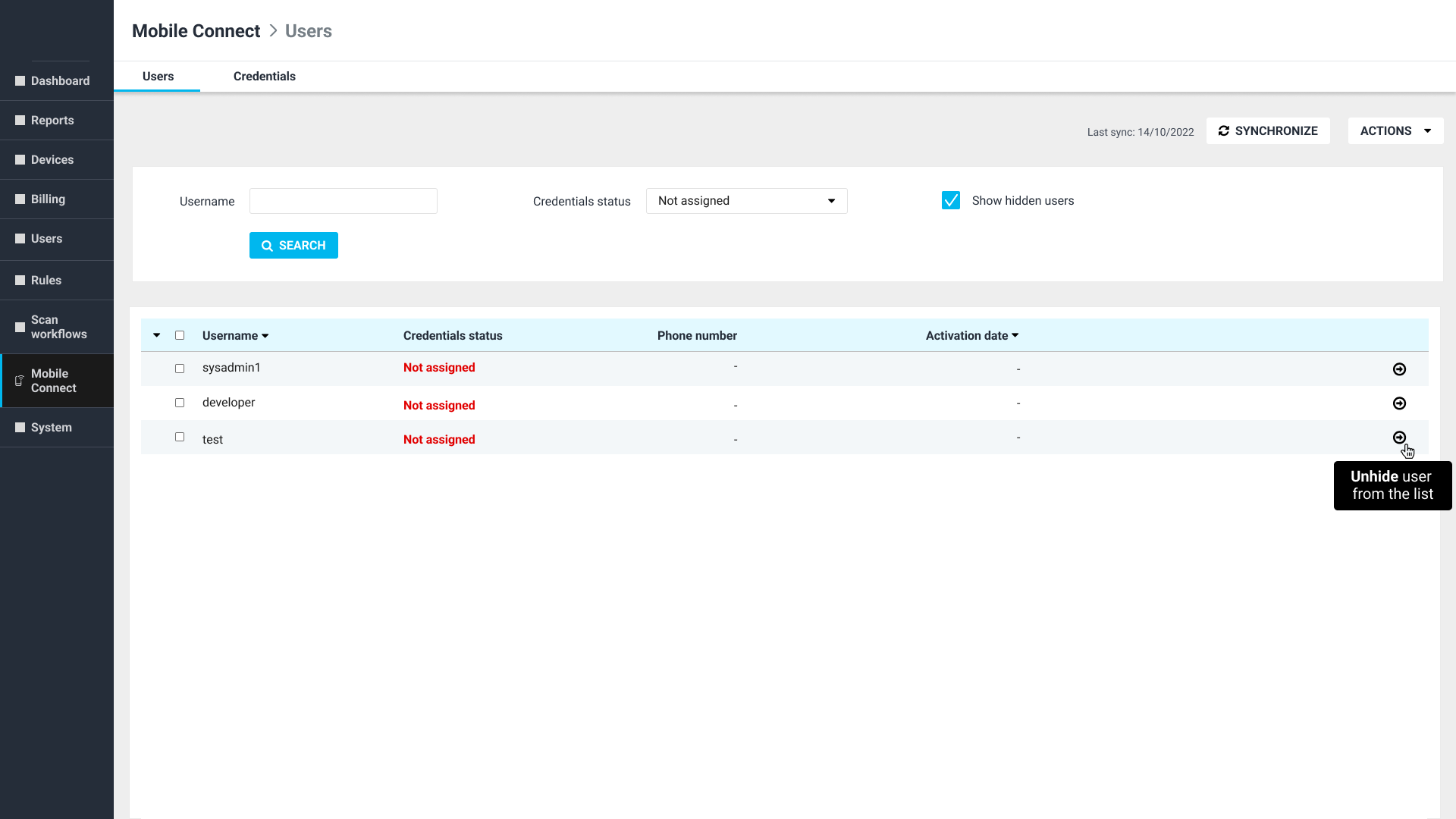This screenshot has width=1456, height=819.
Task: Click magnifier icon on Search button
Action: pos(267,246)
